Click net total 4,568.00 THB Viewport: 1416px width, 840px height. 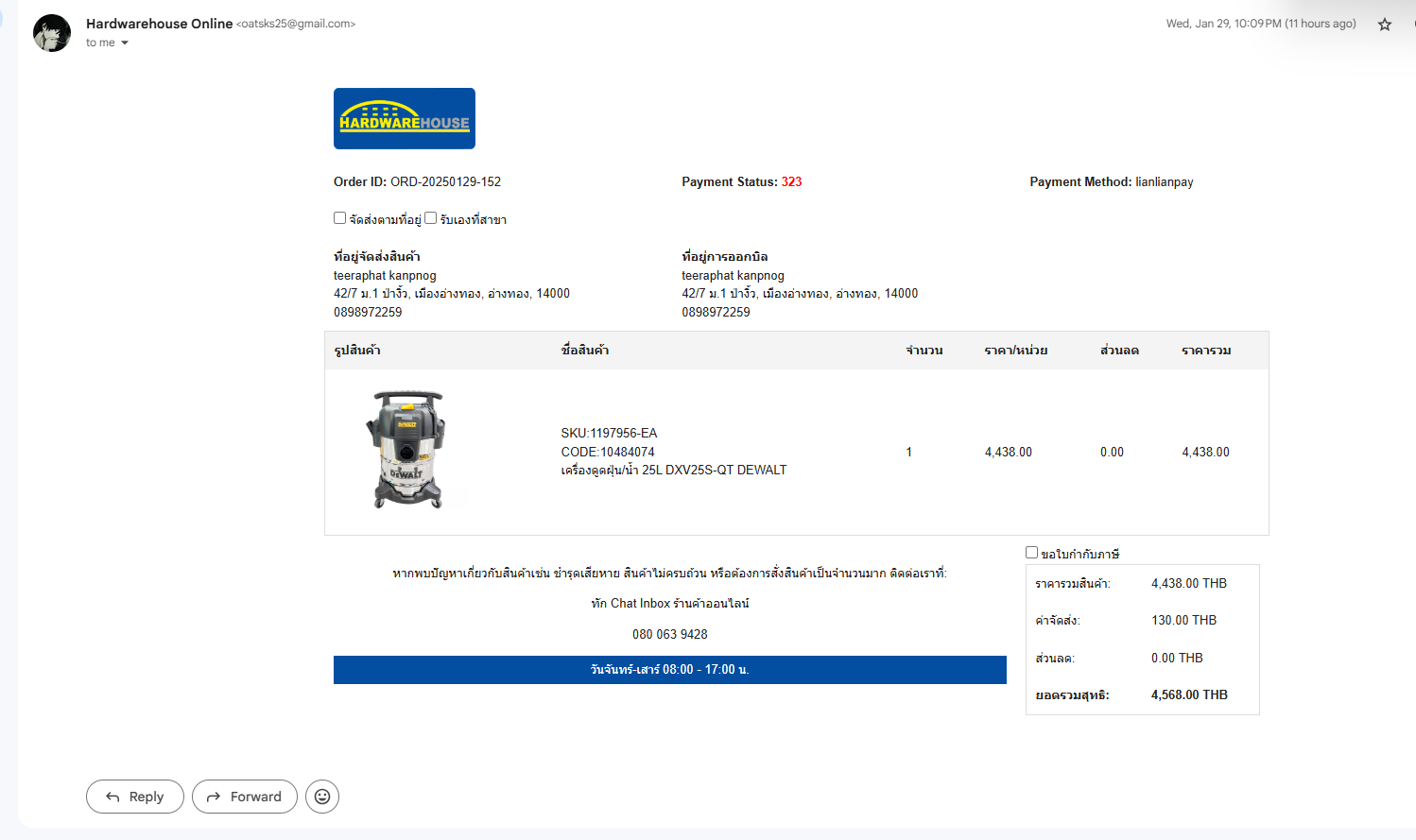pos(1189,694)
